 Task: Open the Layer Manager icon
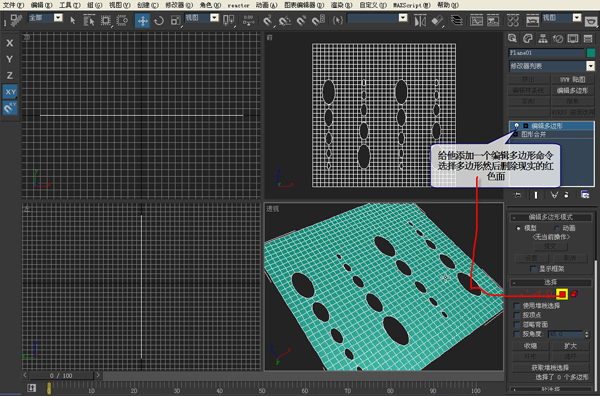tap(457, 20)
